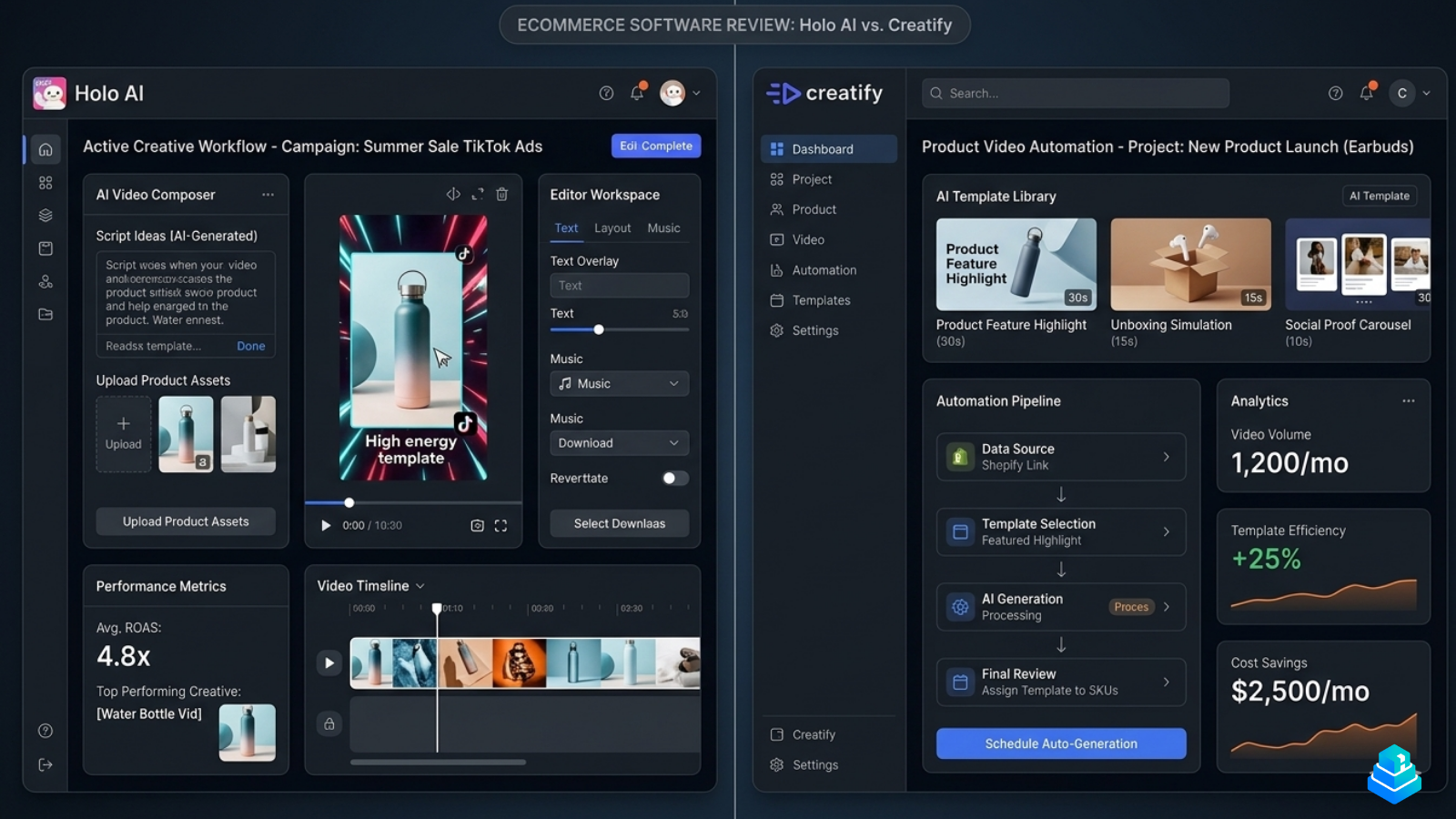Open Holo AI notifications bell

[638, 92]
